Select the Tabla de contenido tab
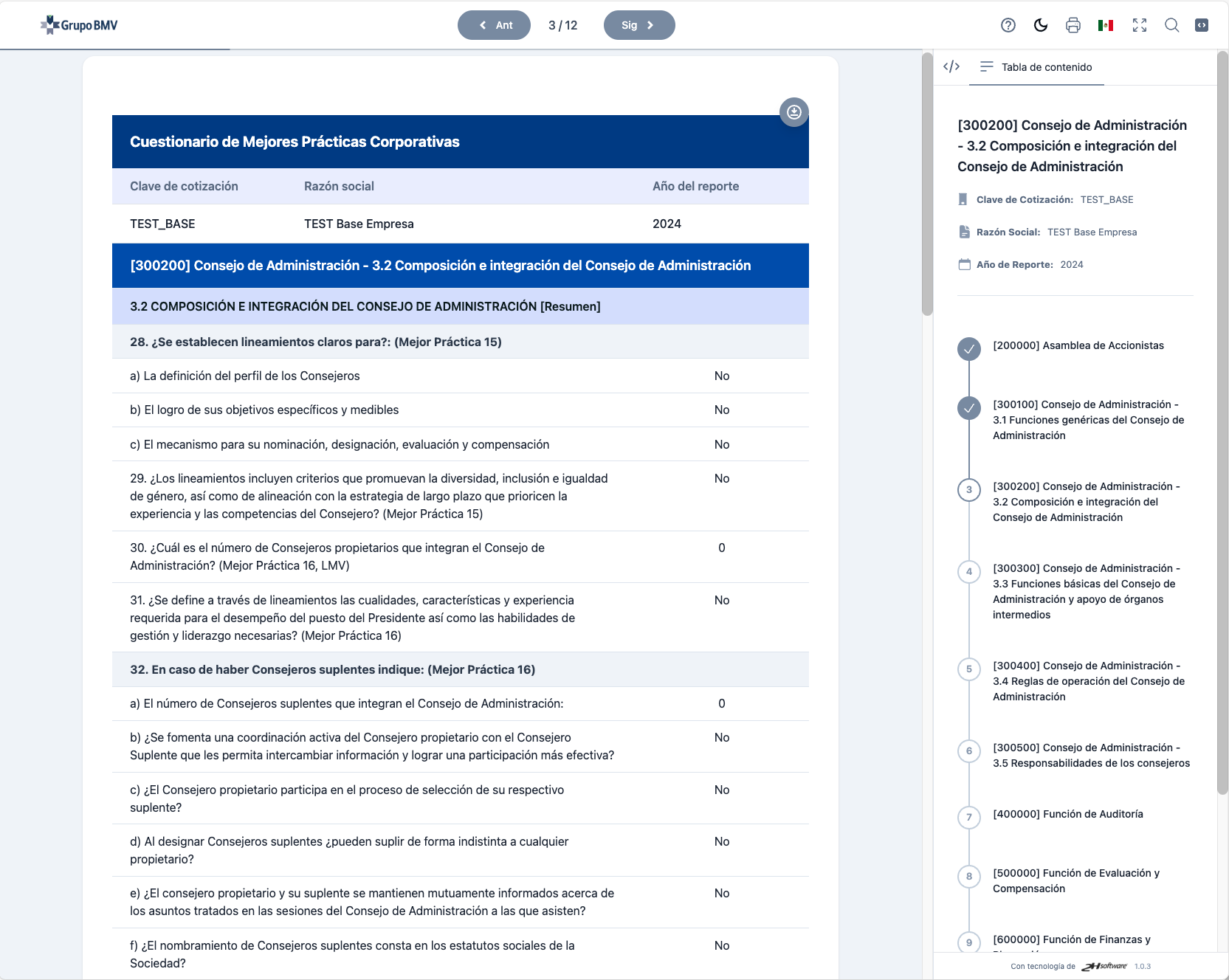Image resolution: width=1229 pixels, height=980 pixels. click(1036, 67)
